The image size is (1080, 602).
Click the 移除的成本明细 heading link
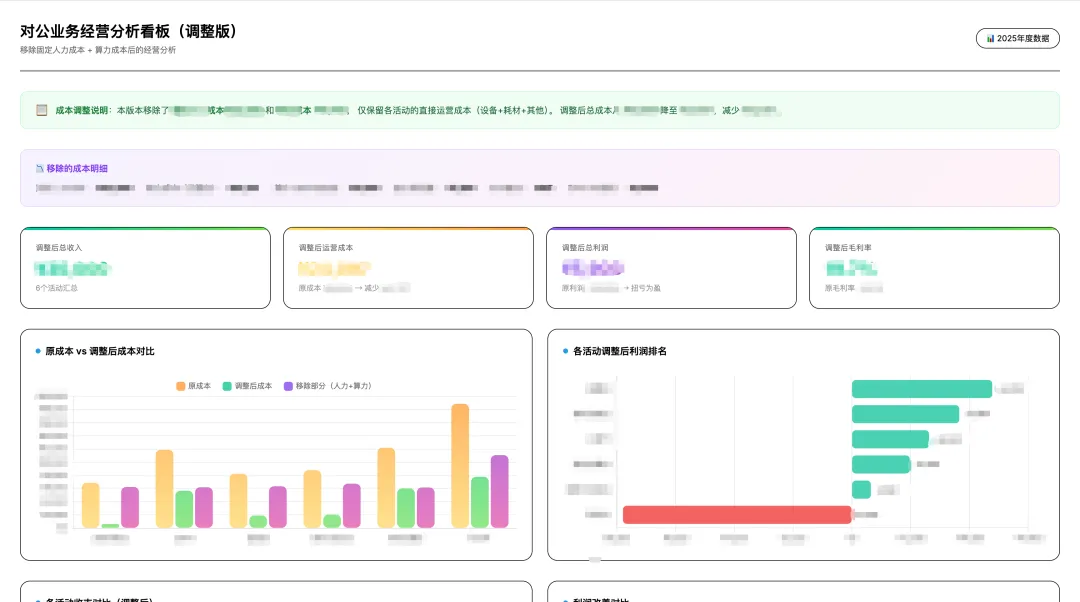tap(77, 168)
